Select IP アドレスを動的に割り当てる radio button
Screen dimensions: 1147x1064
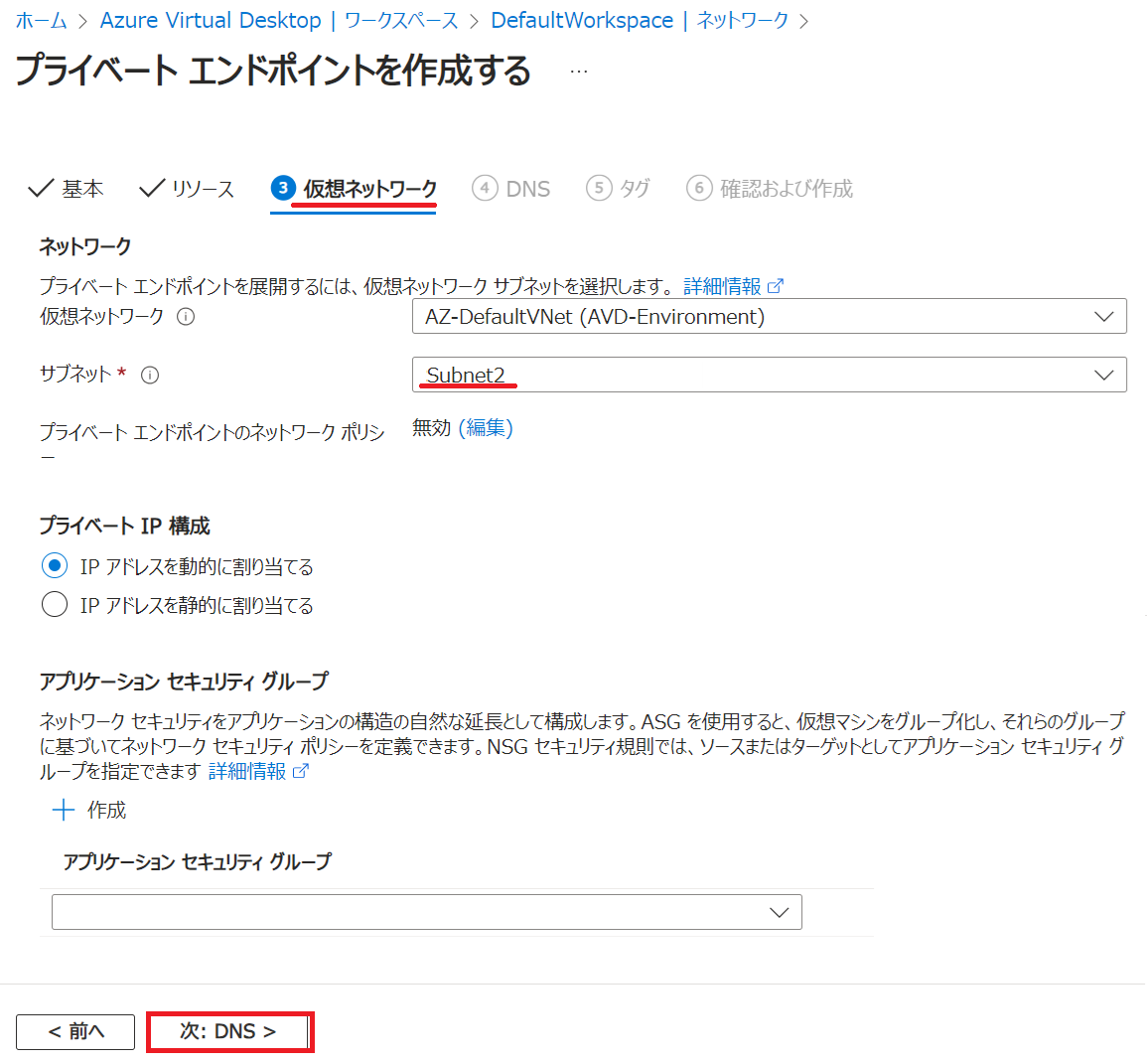(55, 565)
